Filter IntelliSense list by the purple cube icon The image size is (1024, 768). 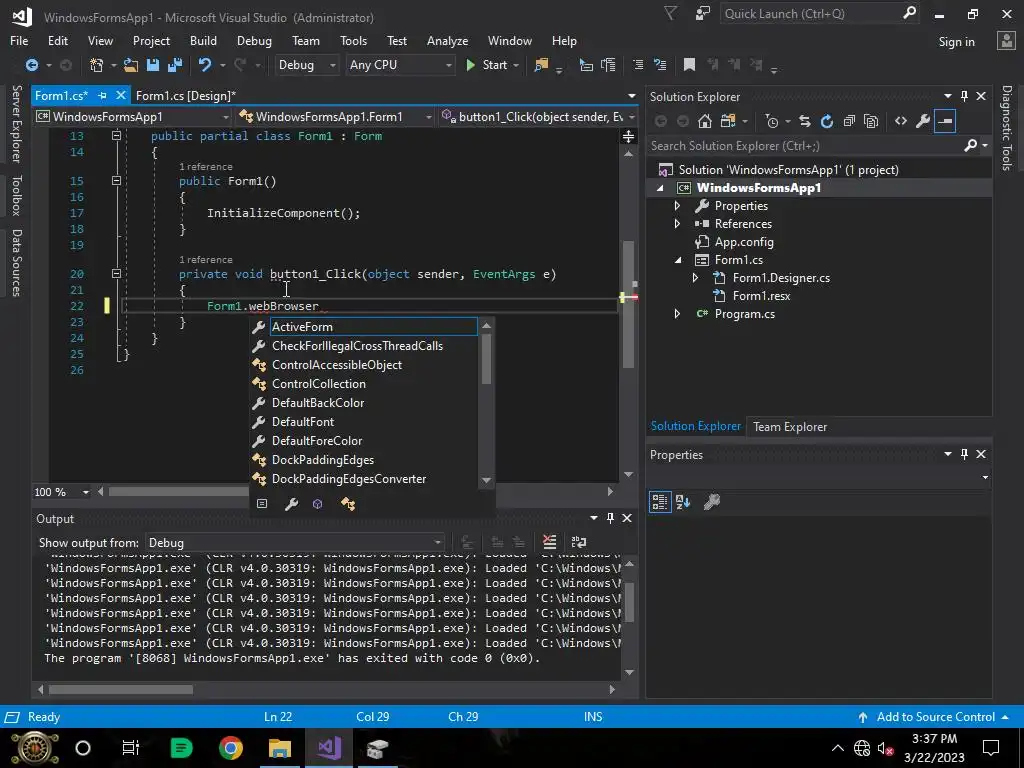point(317,504)
